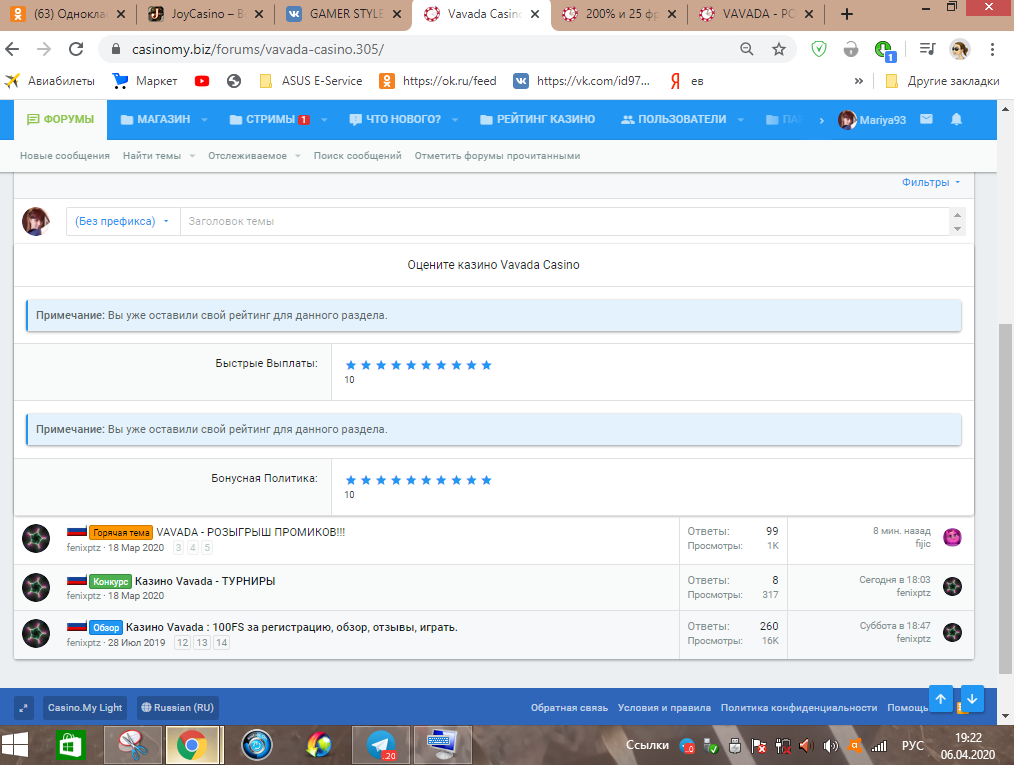1014x765 pixels.
Task: Click the forum scroll-to-bottom arrow button
Action: pos(972,698)
